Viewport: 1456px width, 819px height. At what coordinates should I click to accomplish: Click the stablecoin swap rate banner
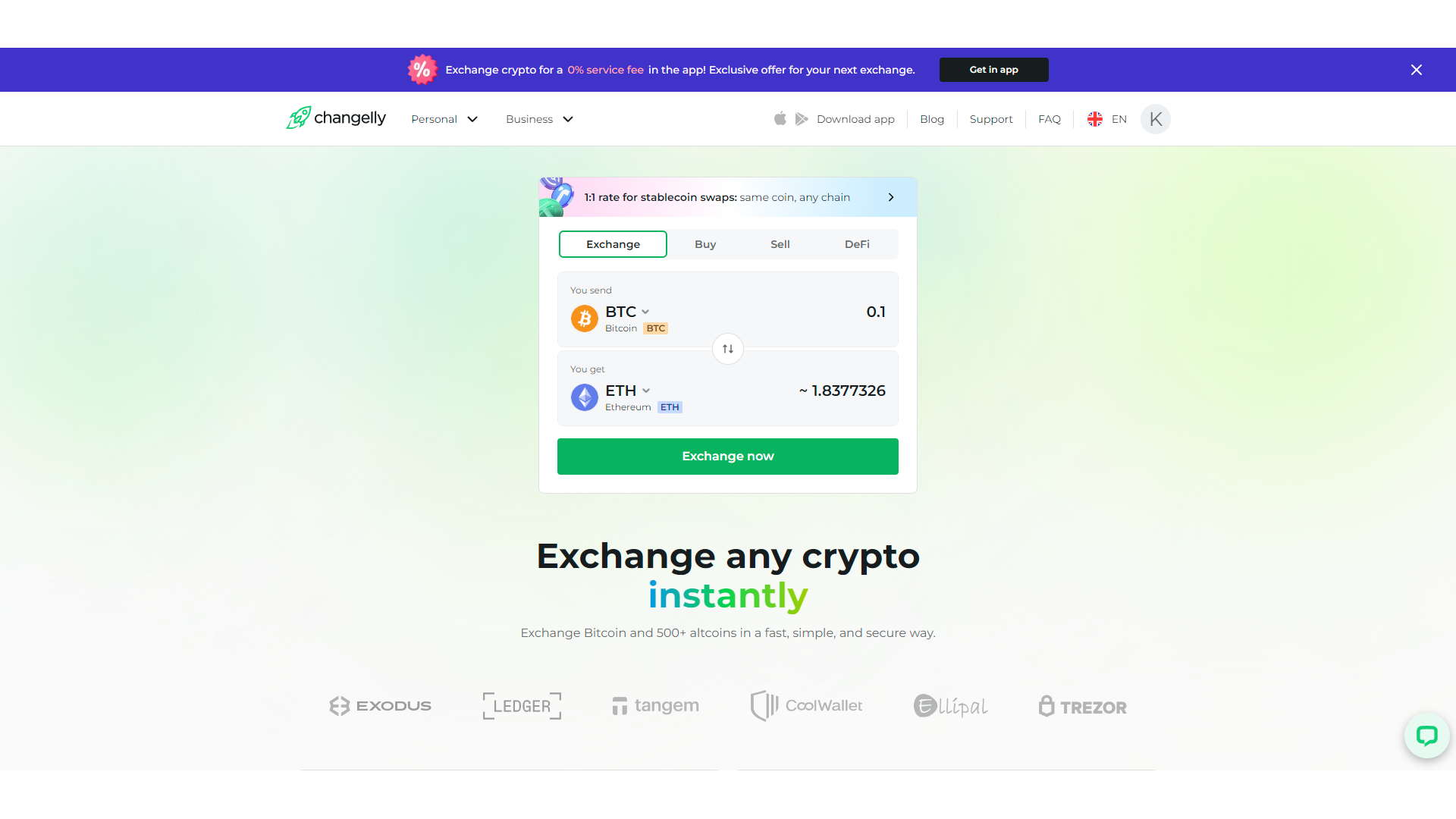click(728, 196)
